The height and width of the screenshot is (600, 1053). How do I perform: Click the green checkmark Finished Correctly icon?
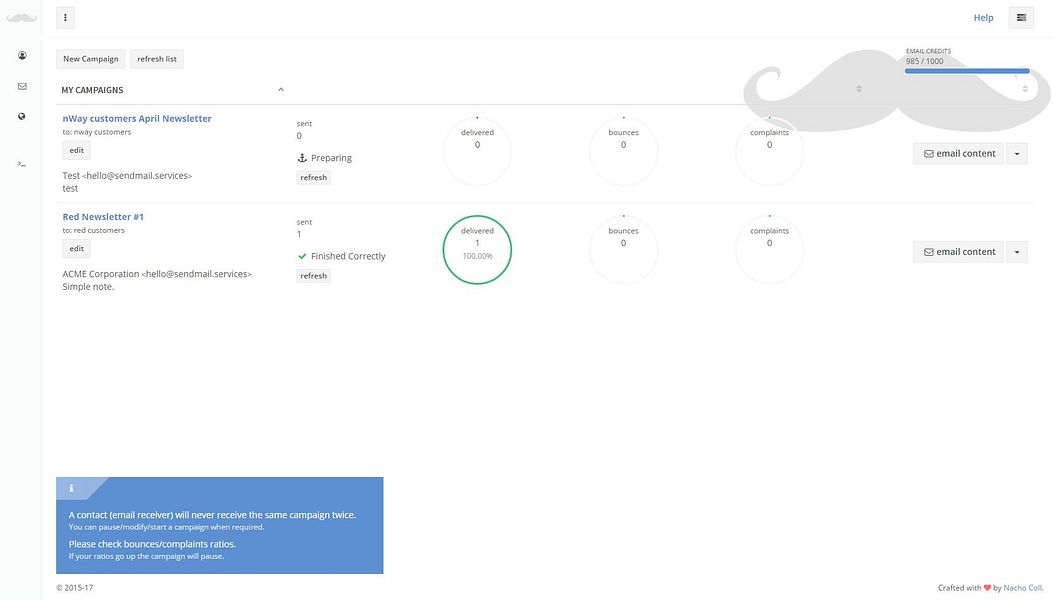(302, 256)
